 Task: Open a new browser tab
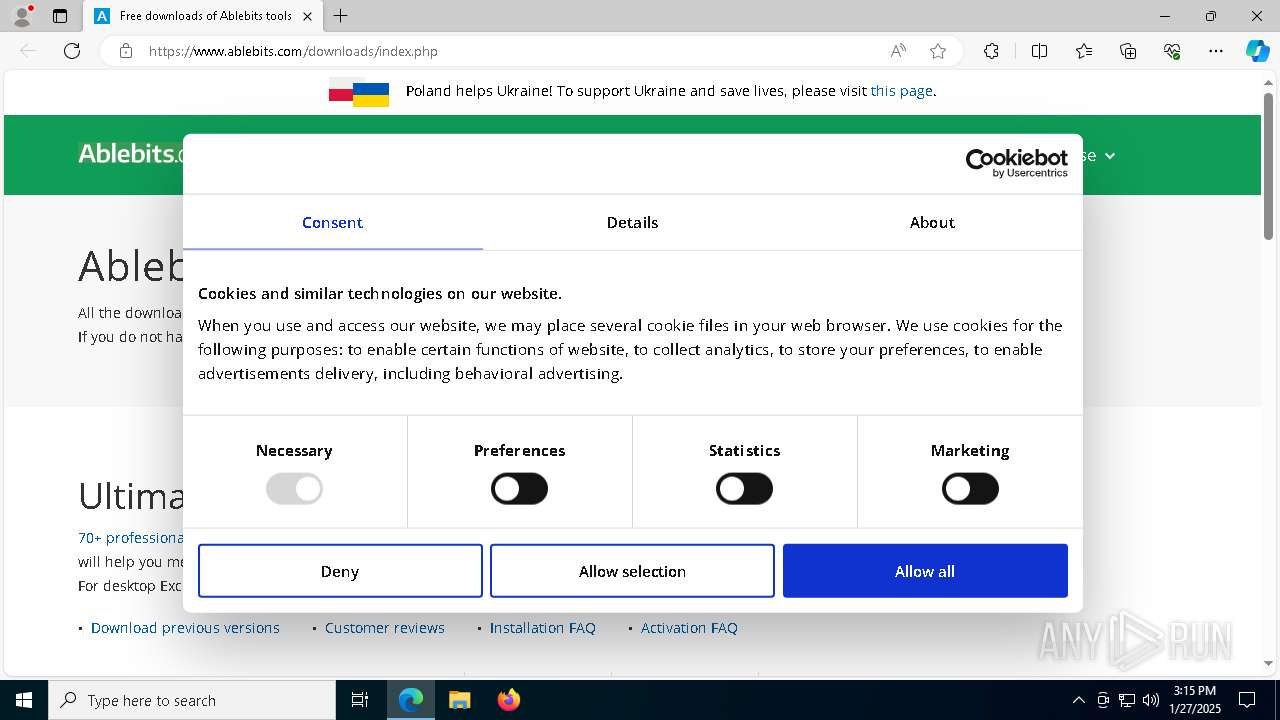[x=341, y=16]
